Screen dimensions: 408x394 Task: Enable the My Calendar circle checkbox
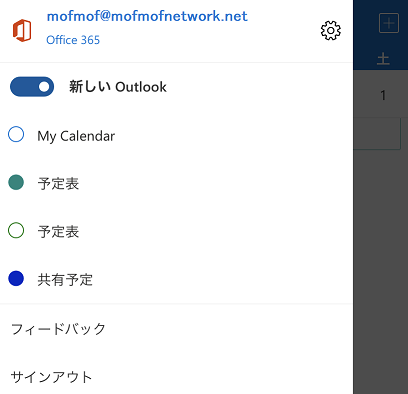pyautogui.click(x=16, y=134)
